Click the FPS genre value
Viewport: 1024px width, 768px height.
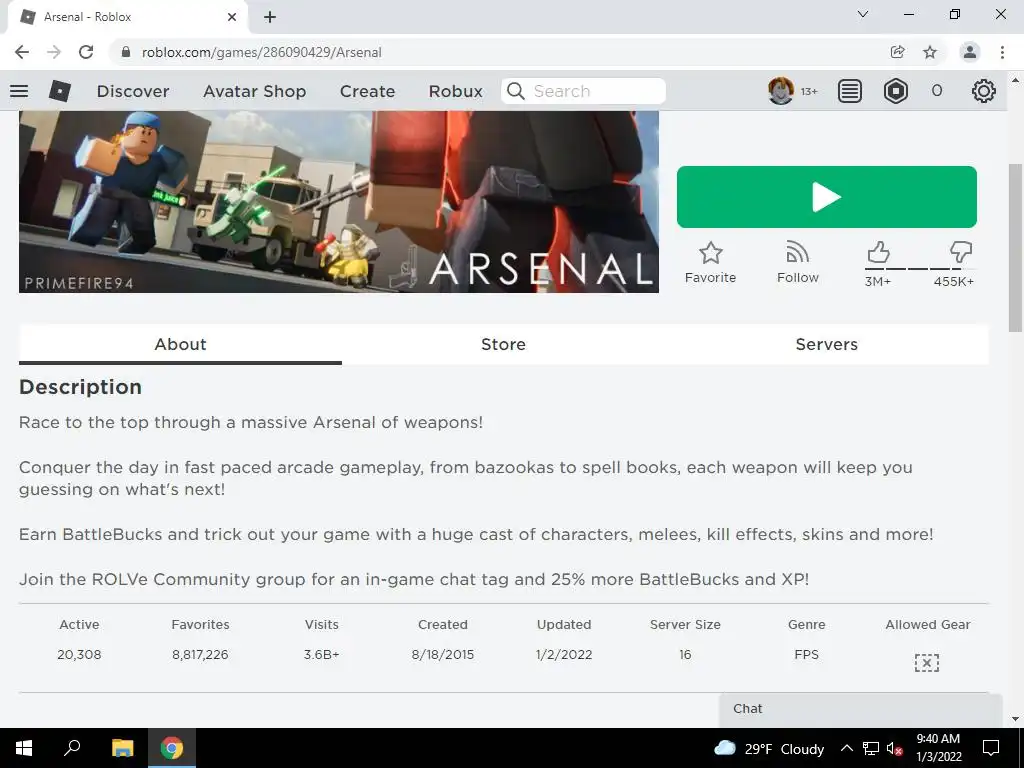[807, 654]
